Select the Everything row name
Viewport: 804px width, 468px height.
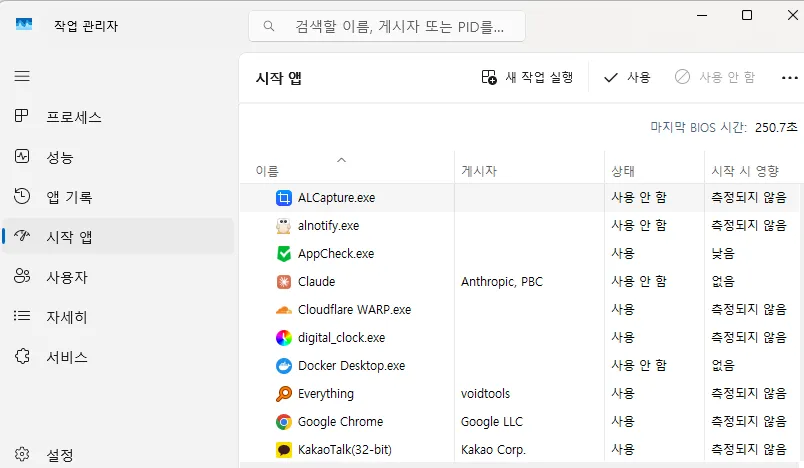(326, 394)
